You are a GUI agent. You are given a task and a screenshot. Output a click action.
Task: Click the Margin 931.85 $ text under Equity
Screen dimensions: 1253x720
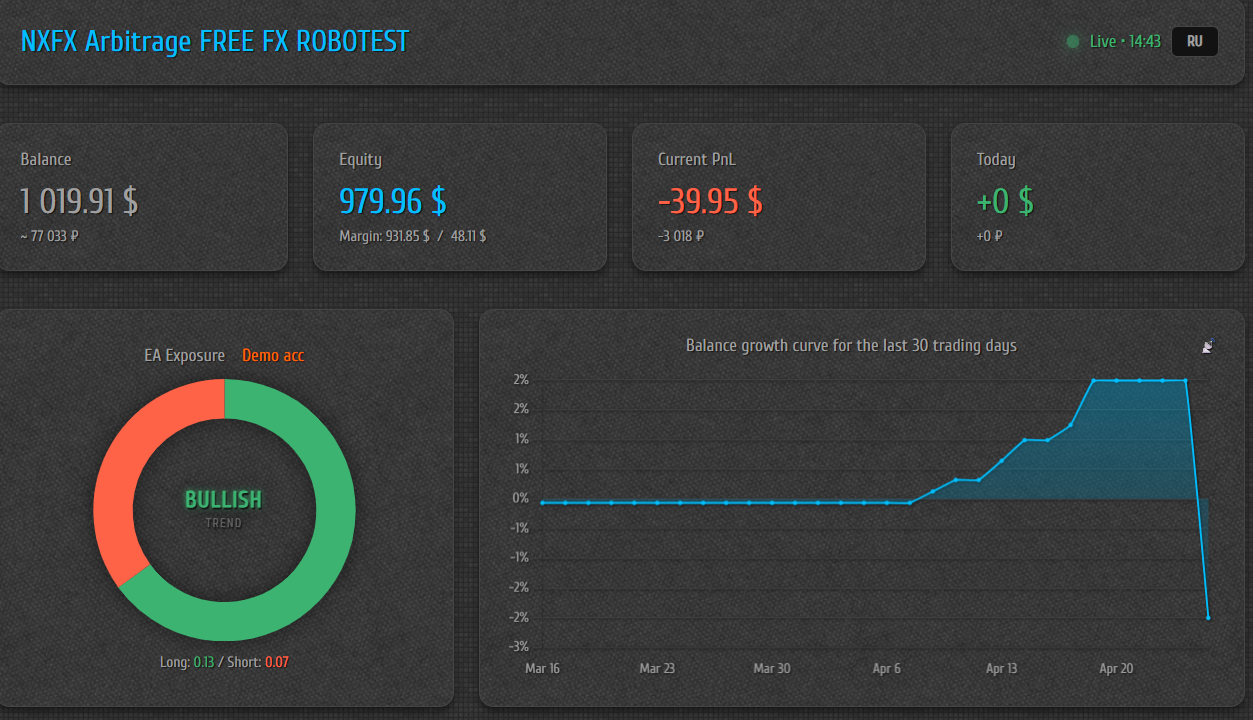point(384,237)
